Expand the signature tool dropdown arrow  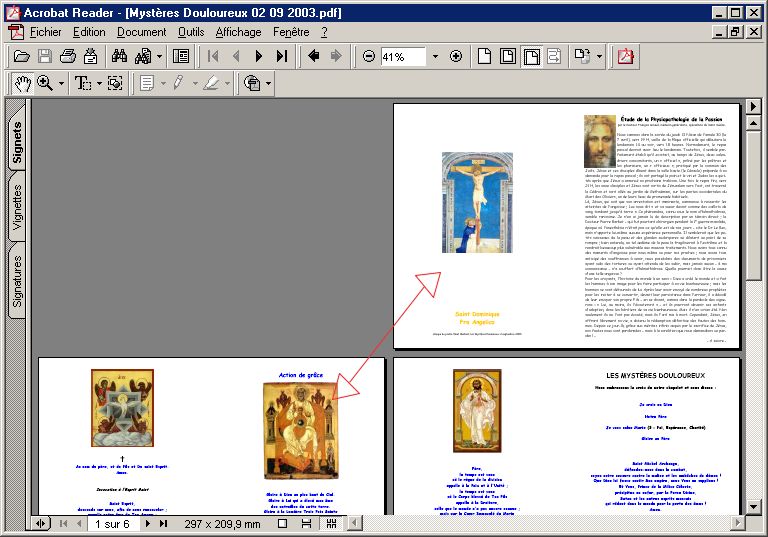pyautogui.click(x=268, y=84)
